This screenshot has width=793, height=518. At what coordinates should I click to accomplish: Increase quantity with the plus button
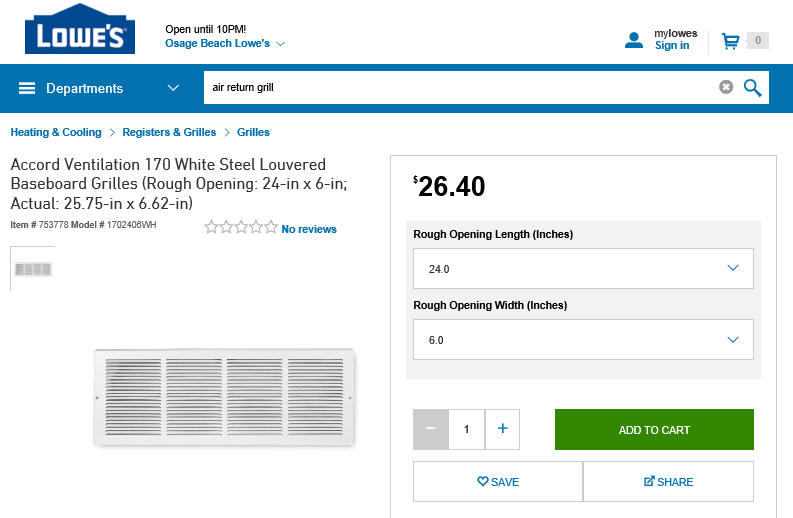coord(502,429)
